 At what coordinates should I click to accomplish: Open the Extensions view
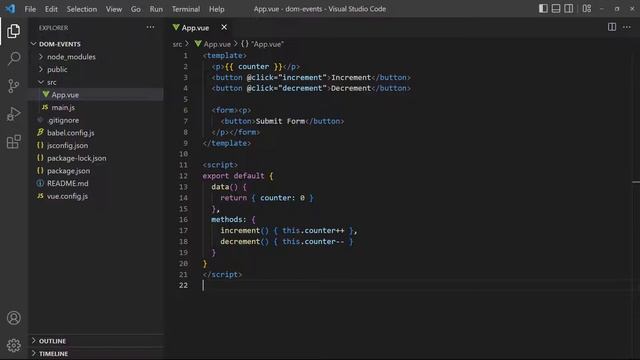click(13, 142)
